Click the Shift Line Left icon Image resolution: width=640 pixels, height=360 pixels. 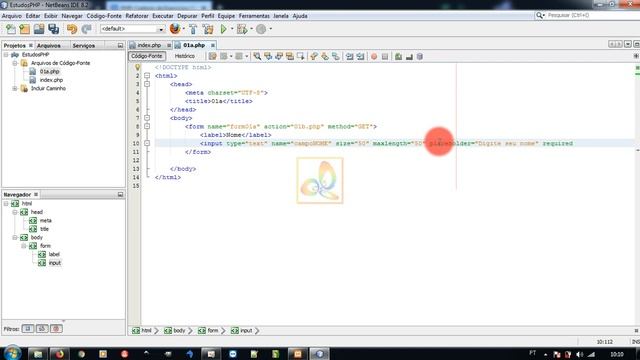(349, 56)
